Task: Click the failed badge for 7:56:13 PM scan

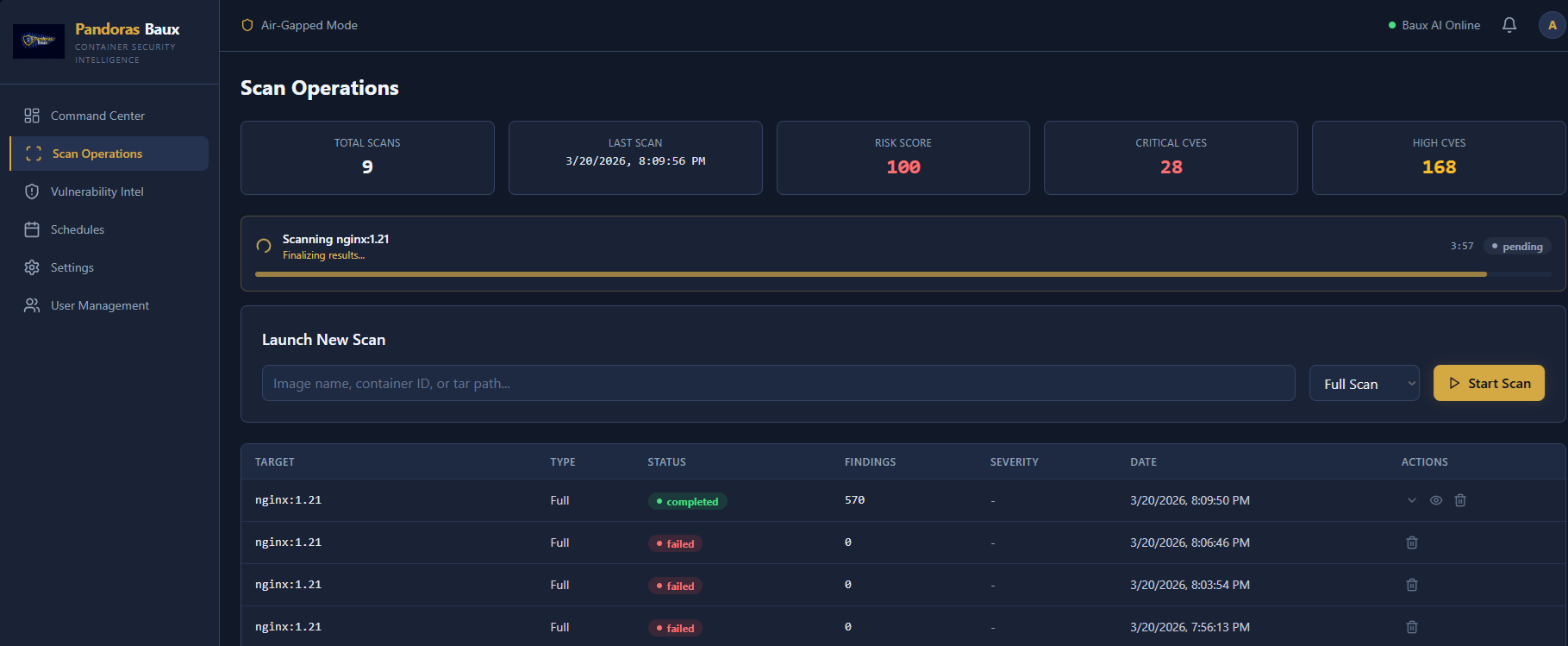Action: pos(675,628)
